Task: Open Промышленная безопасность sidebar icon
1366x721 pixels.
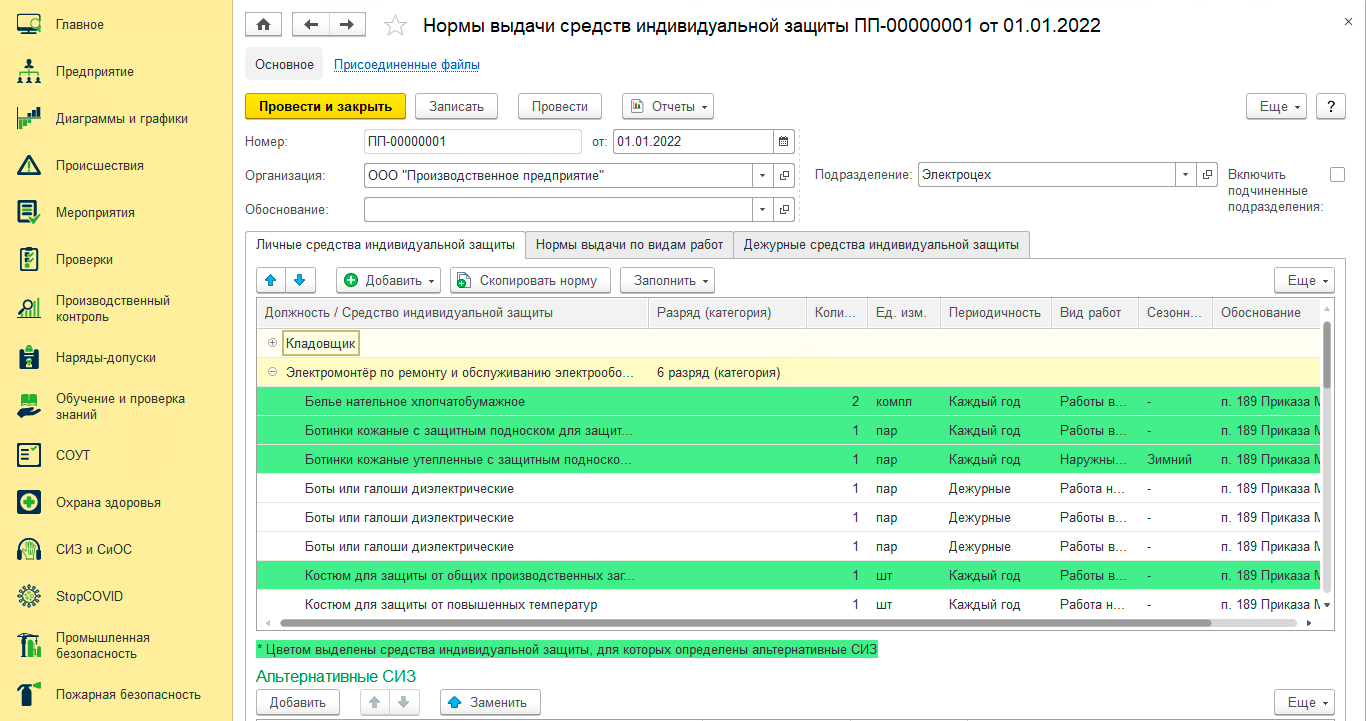Action: [29, 645]
